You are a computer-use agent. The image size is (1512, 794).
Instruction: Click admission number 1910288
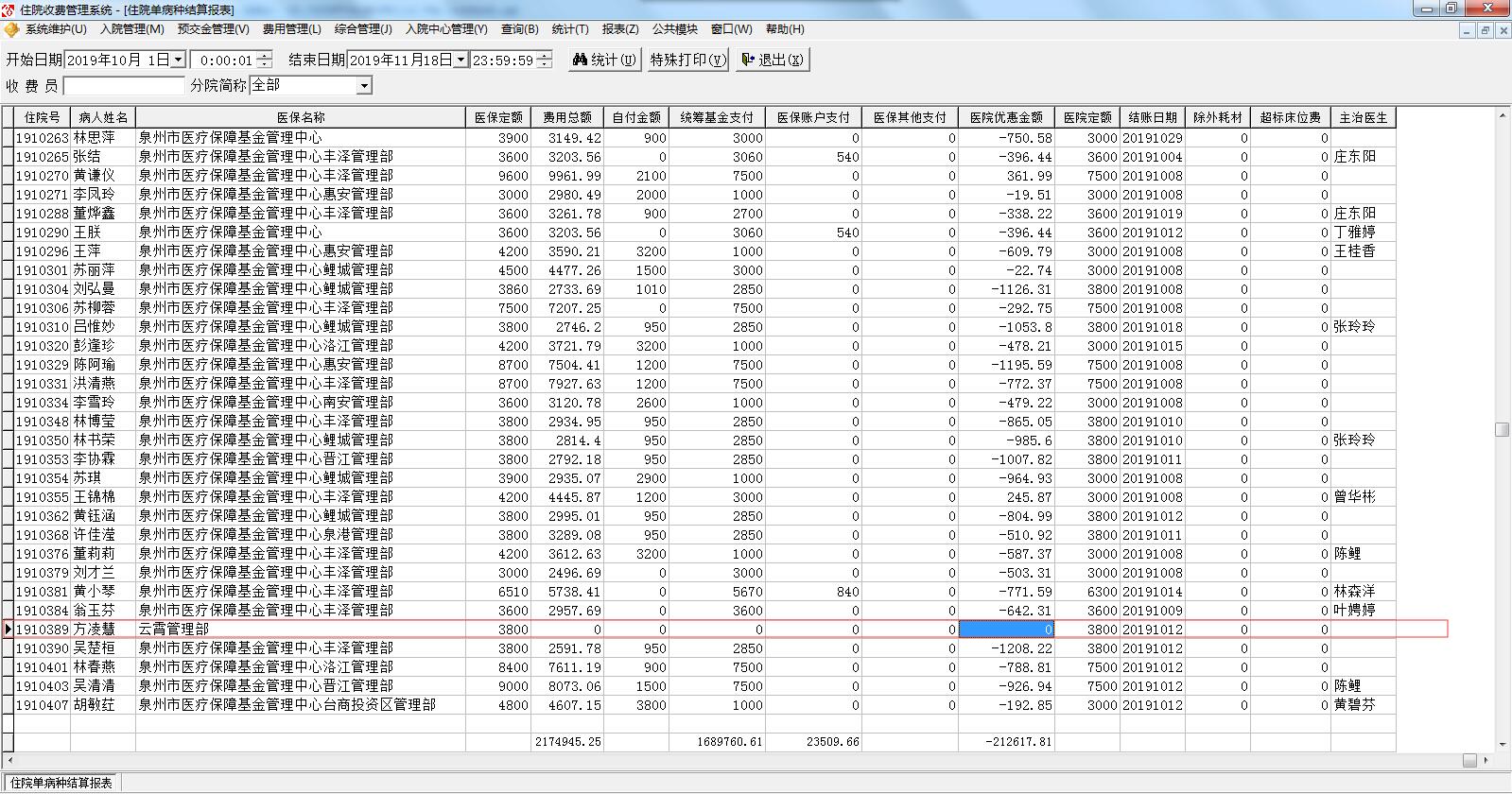tap(42, 213)
